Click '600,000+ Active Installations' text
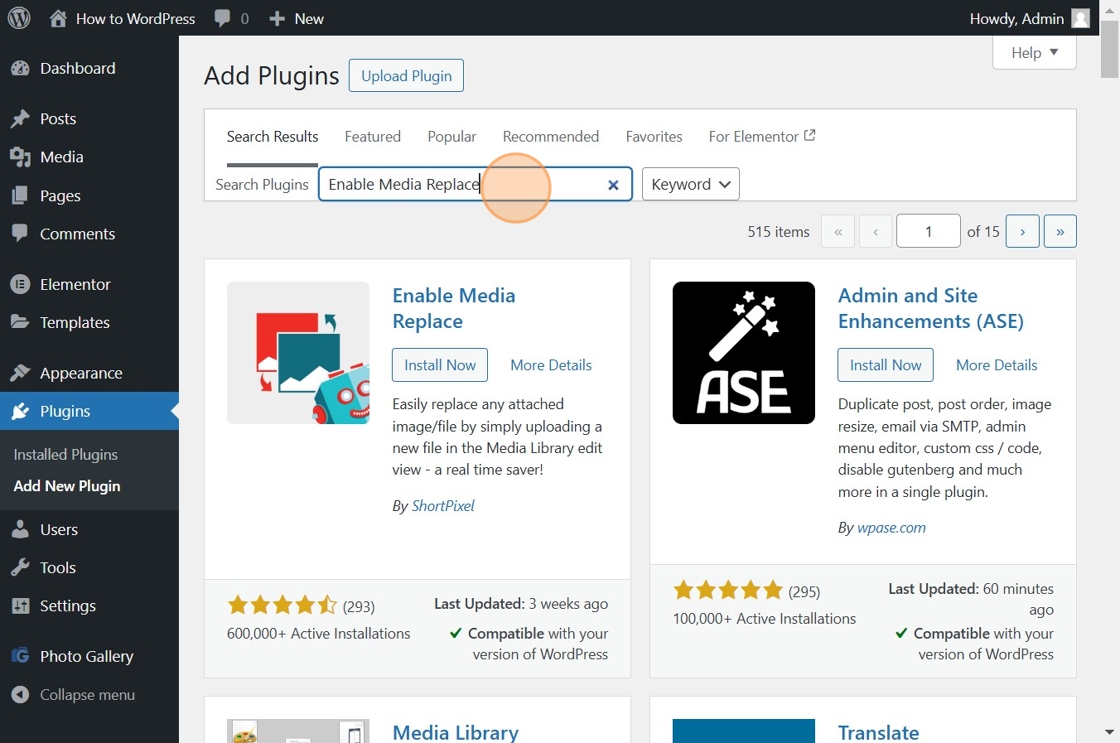Image resolution: width=1120 pixels, height=743 pixels. pyautogui.click(x=319, y=634)
